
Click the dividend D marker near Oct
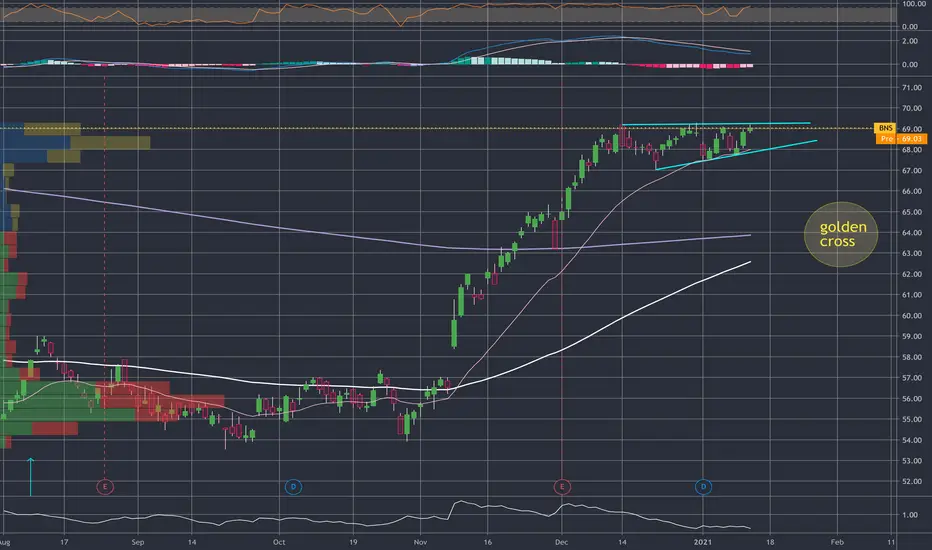tap(293, 487)
